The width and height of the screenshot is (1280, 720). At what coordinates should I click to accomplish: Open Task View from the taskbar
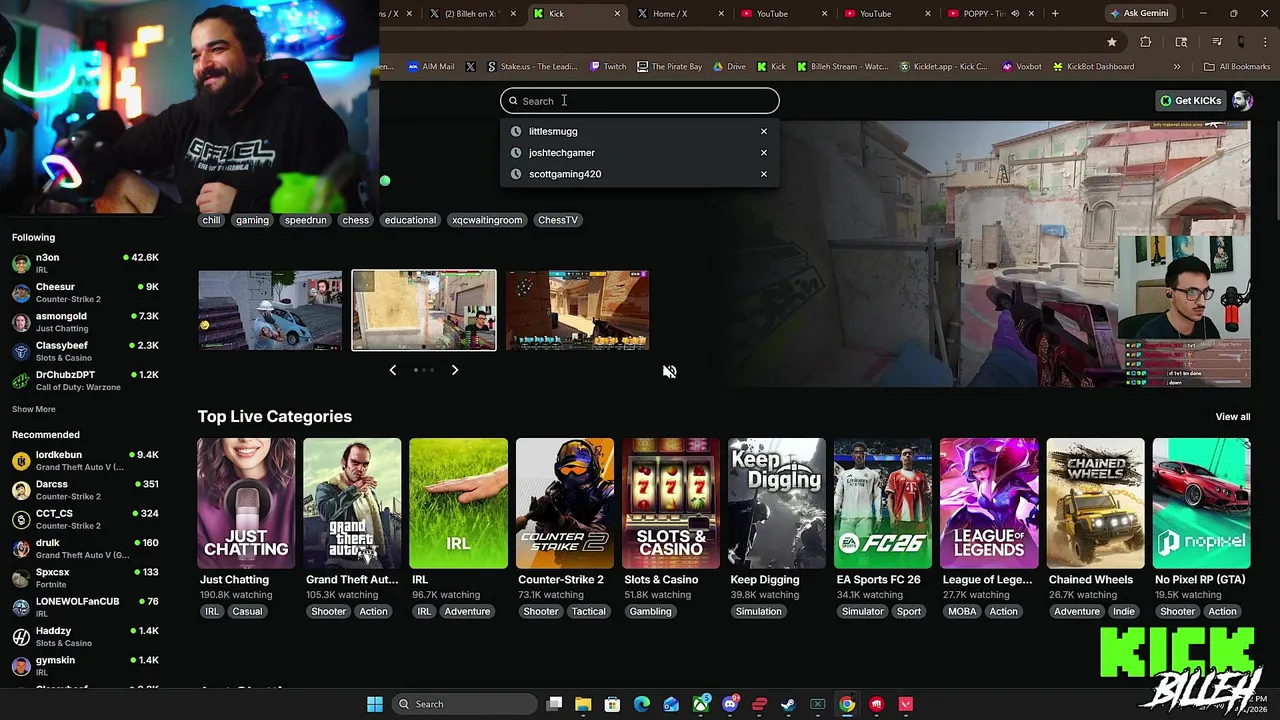[x=554, y=704]
